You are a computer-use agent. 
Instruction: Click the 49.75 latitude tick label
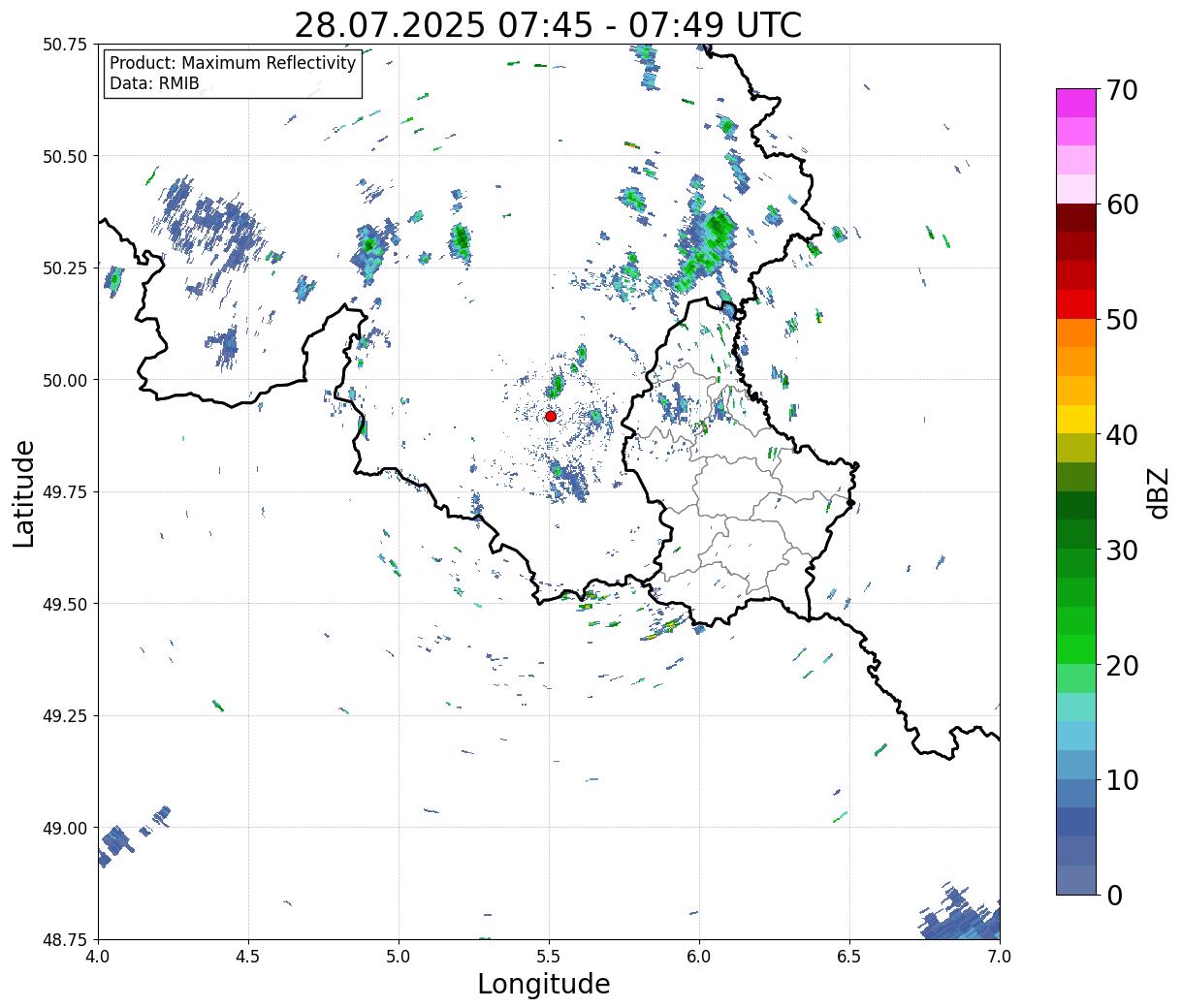pyautogui.click(x=65, y=492)
